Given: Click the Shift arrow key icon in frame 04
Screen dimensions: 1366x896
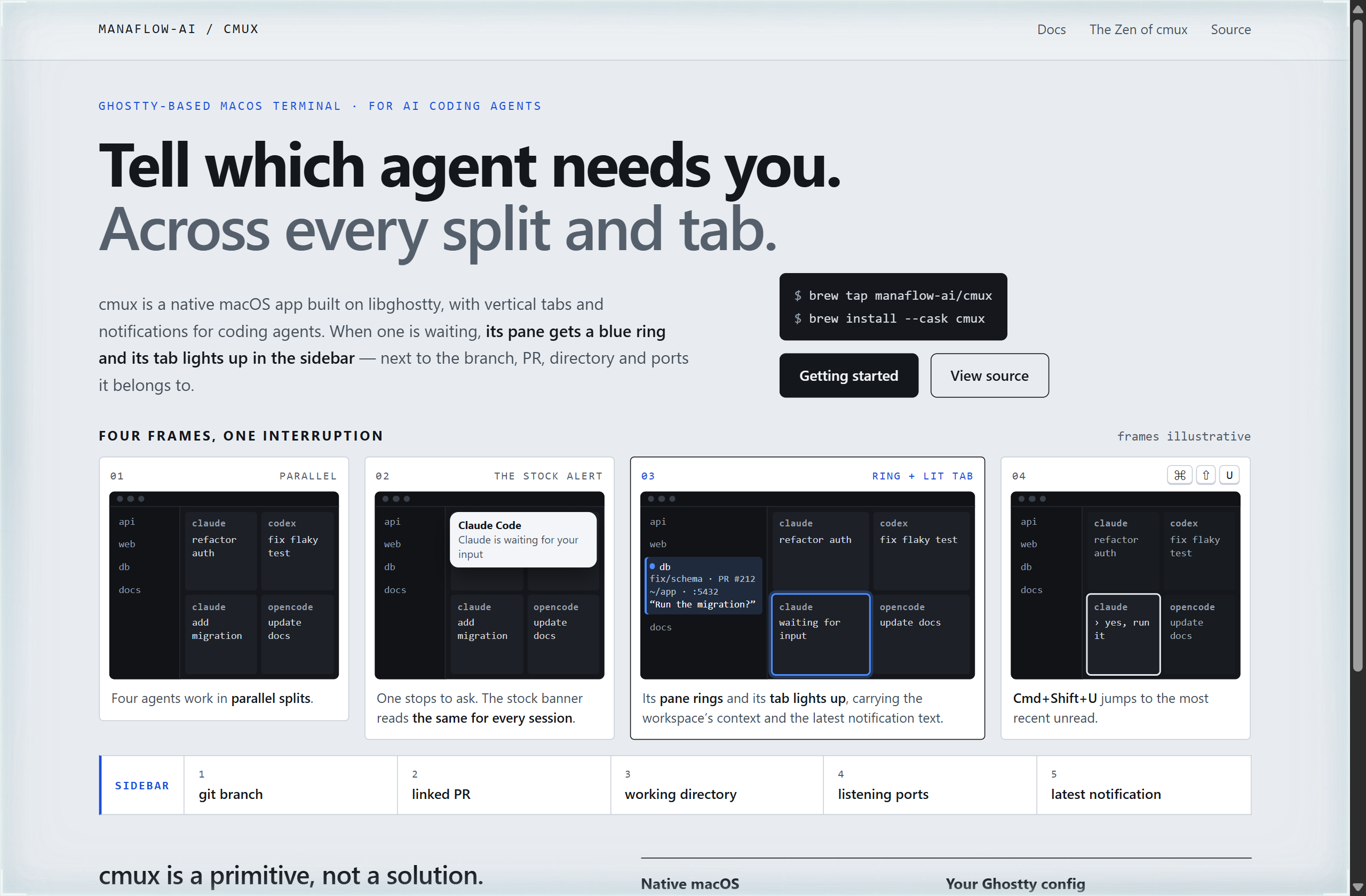Looking at the screenshot, I should pos(1205,475).
